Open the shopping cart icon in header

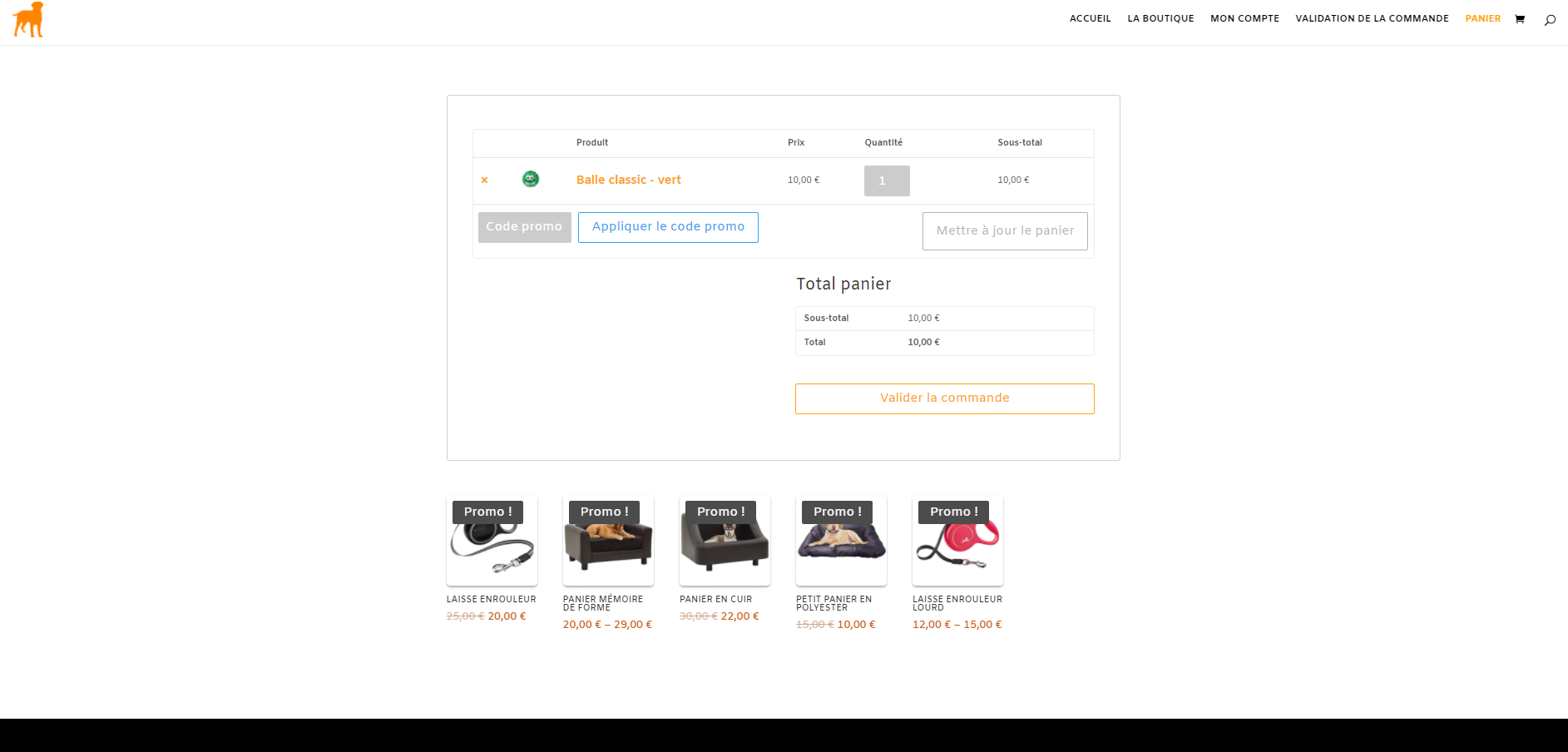(x=1520, y=19)
